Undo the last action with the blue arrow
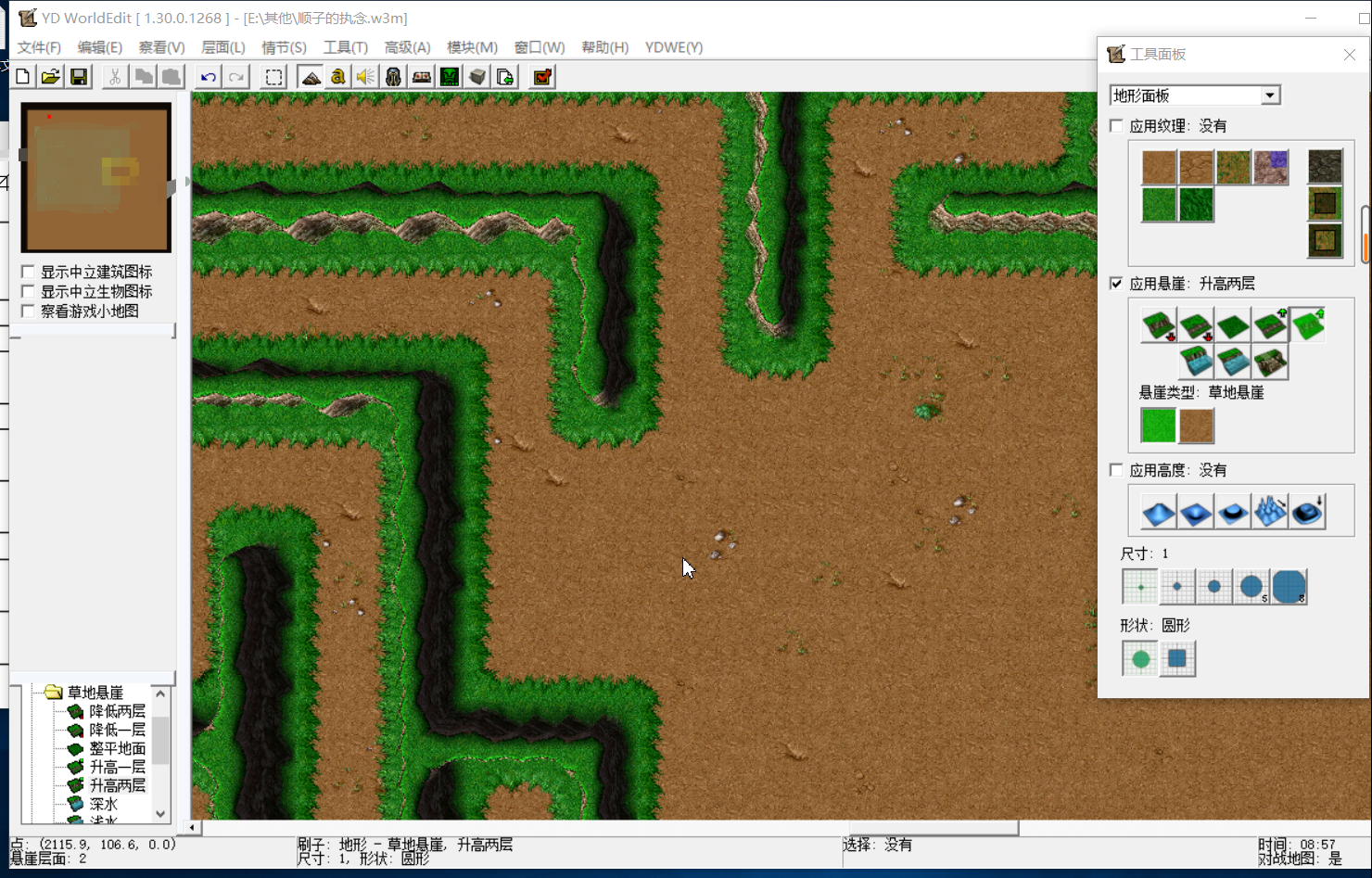1372x878 pixels. (x=208, y=77)
